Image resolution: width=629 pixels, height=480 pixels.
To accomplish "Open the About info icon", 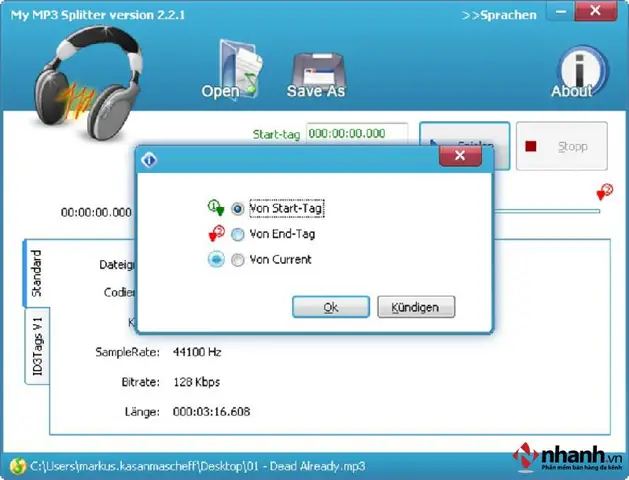I will 582,72.
